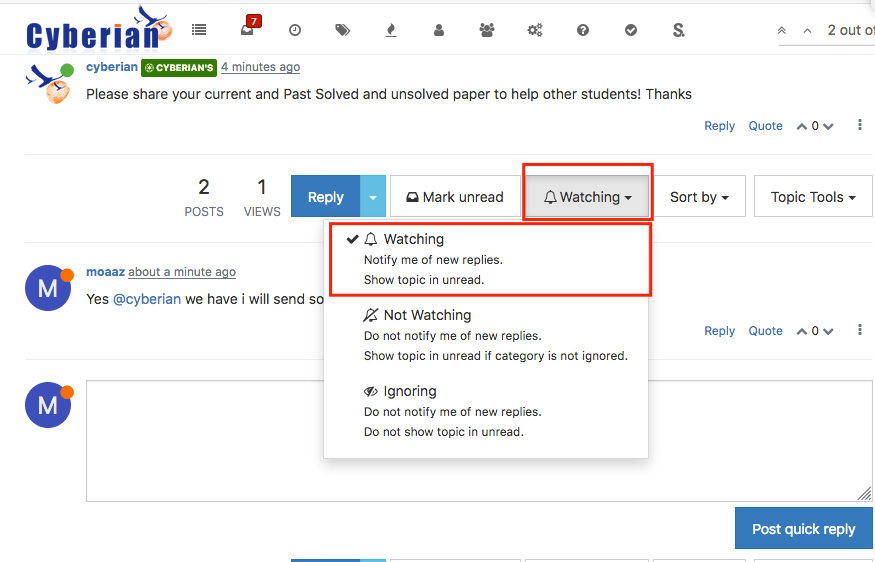Viewport: 875px width, 562px height.
Task: Click inside the quick reply text box
Action: click(x=478, y=440)
